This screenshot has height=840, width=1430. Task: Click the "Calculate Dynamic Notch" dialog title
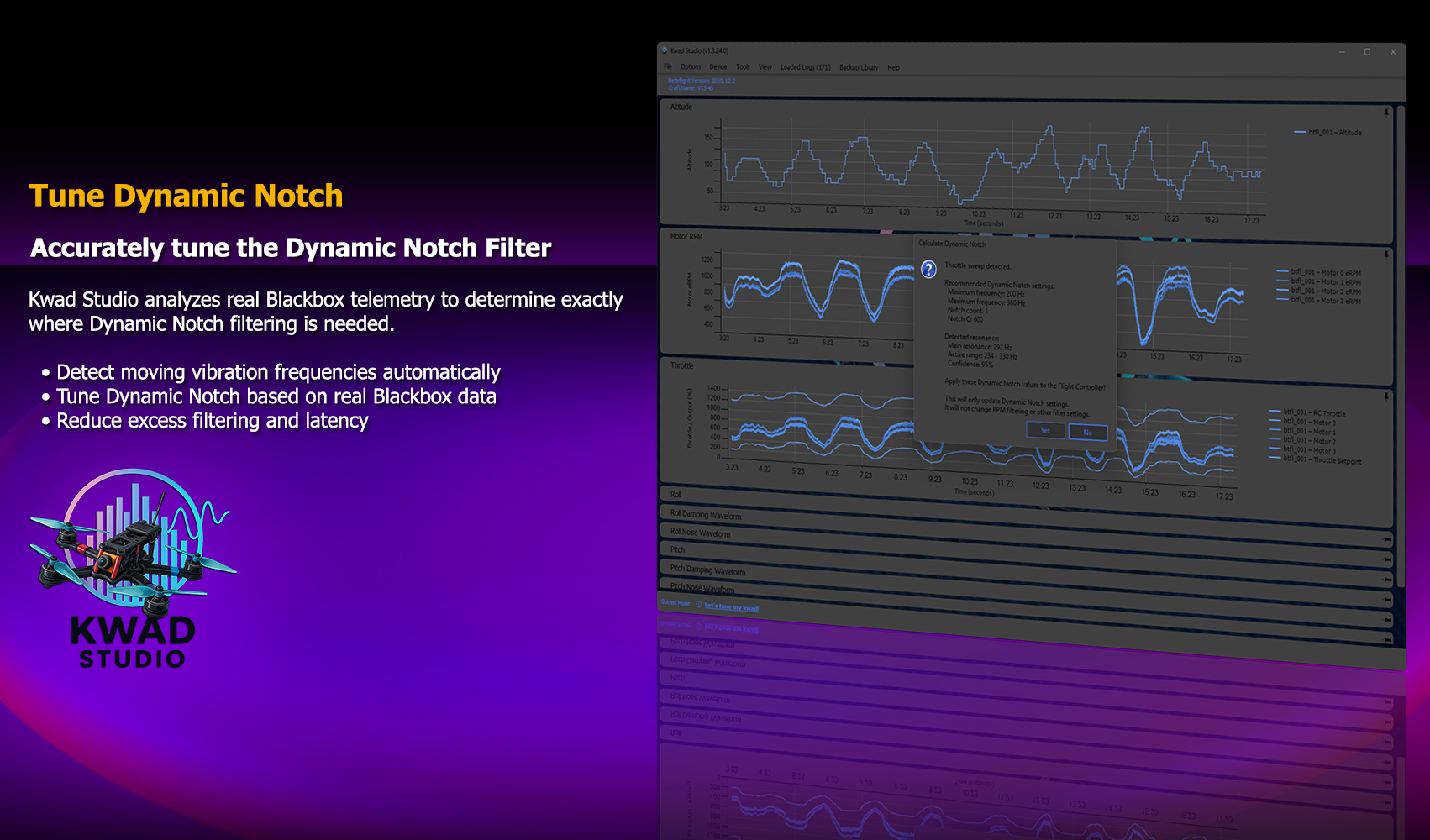[x=952, y=244]
